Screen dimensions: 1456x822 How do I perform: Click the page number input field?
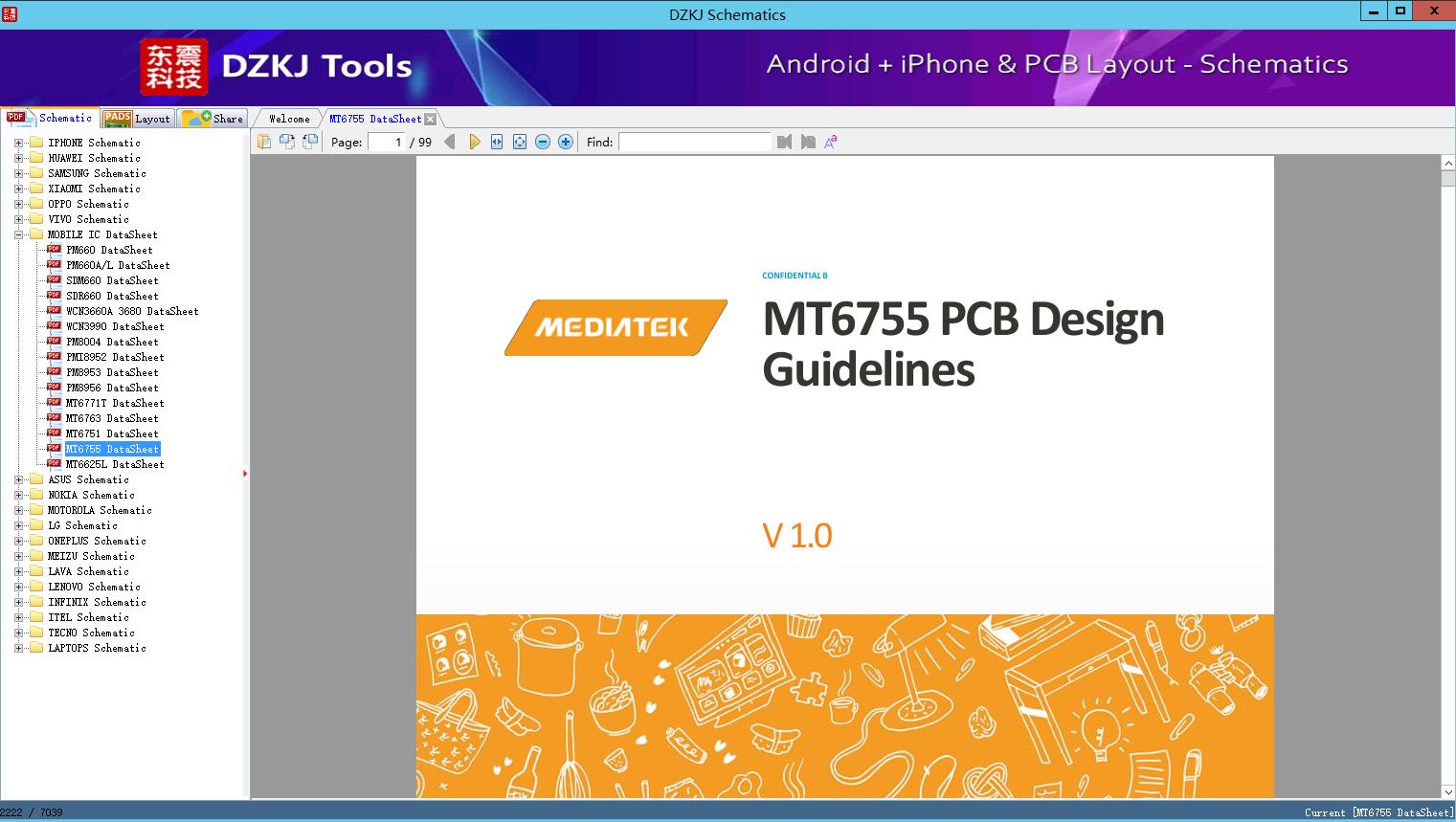[x=387, y=142]
